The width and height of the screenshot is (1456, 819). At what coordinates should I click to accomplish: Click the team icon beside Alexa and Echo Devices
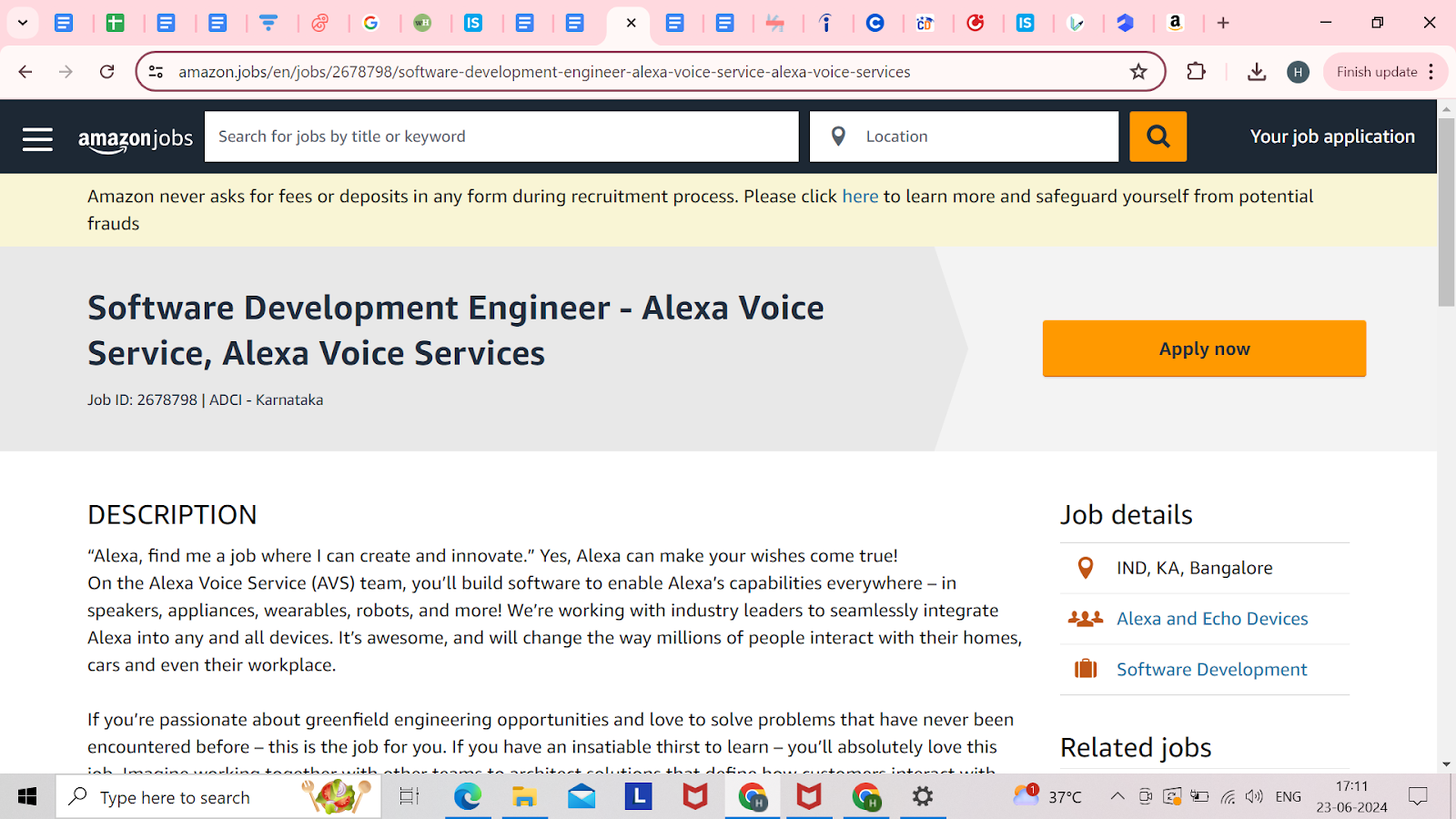coord(1085,619)
